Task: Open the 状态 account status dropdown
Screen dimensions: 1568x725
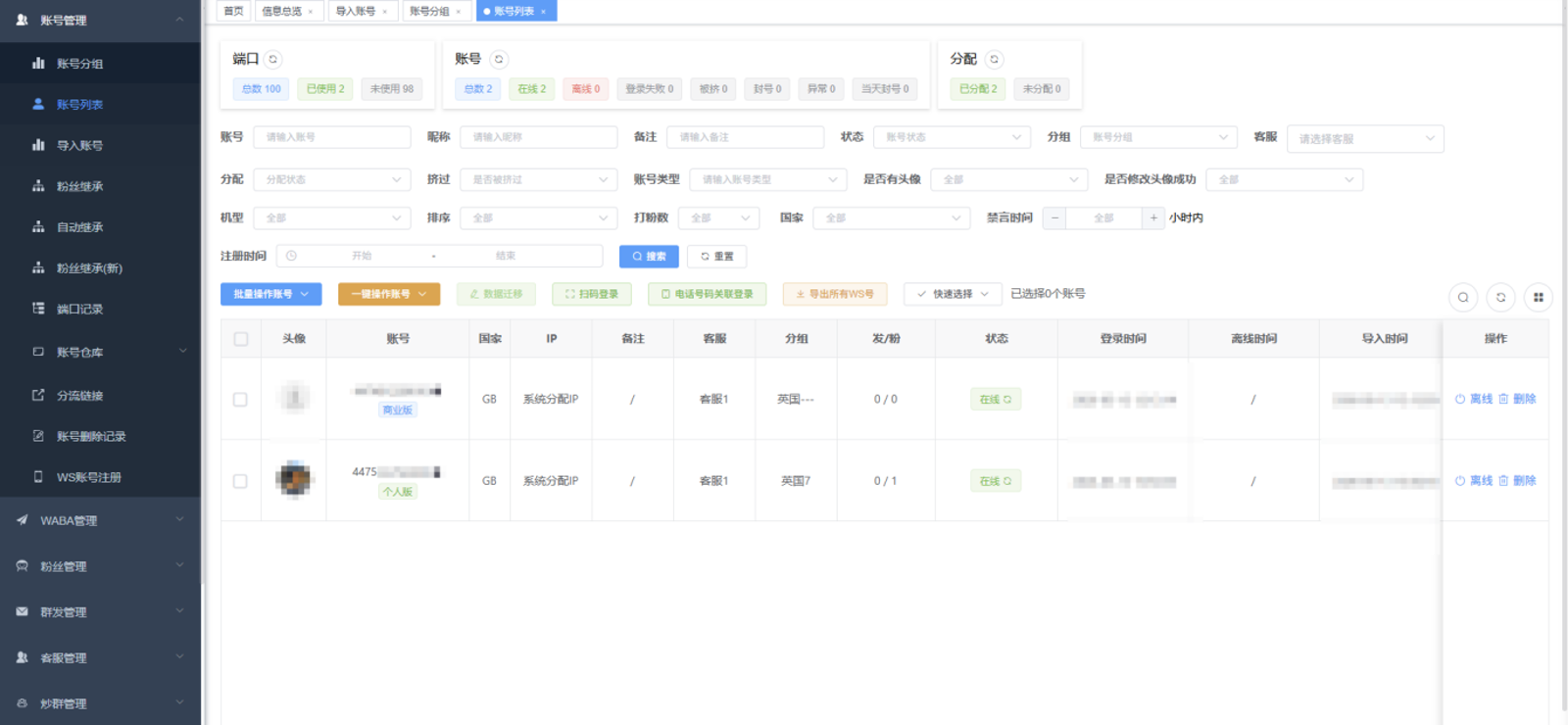Action: click(x=952, y=137)
